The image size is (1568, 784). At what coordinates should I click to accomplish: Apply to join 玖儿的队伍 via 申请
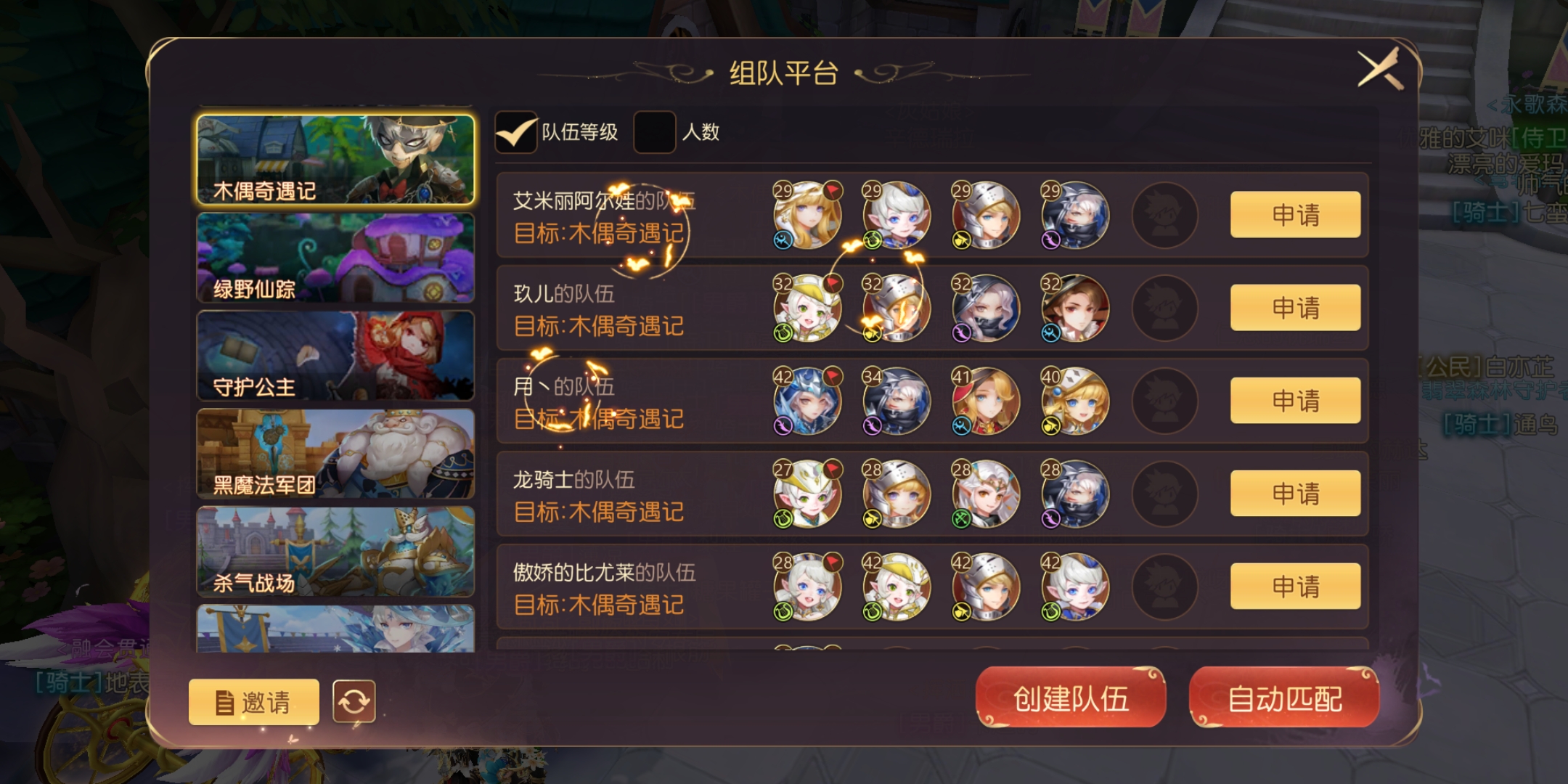click(x=1295, y=308)
